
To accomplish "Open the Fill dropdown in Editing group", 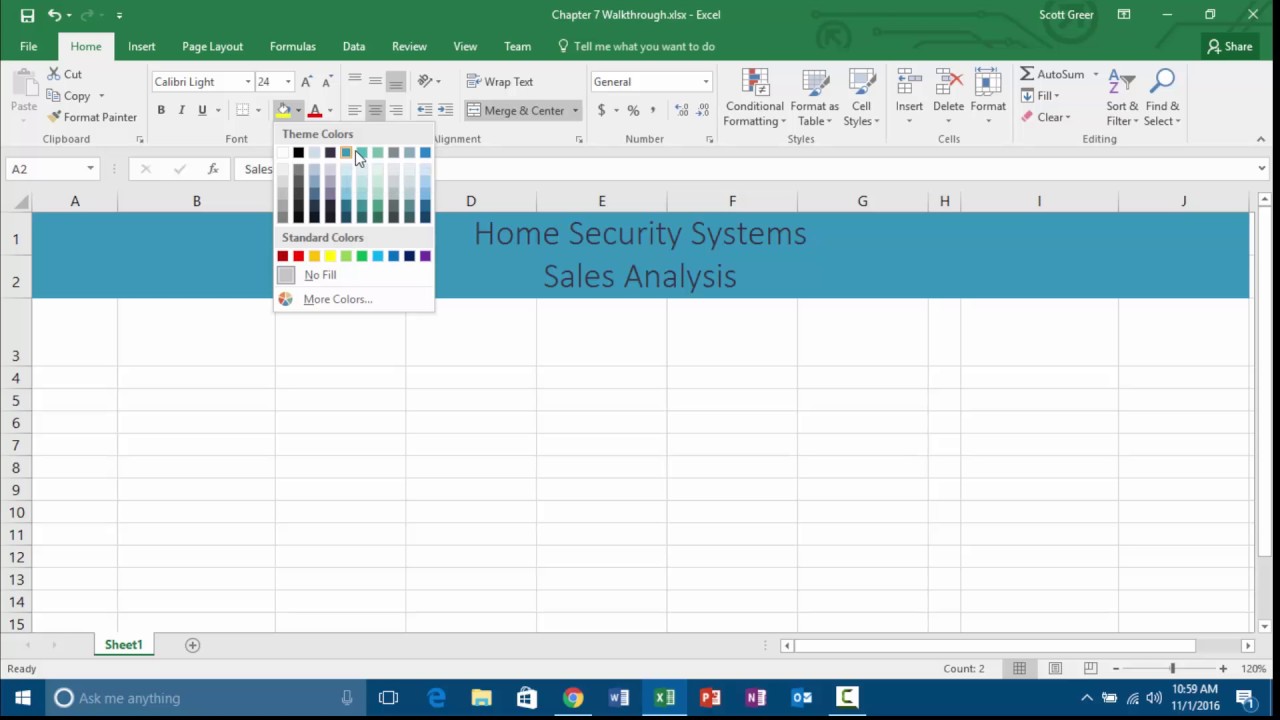I will coord(1041,96).
